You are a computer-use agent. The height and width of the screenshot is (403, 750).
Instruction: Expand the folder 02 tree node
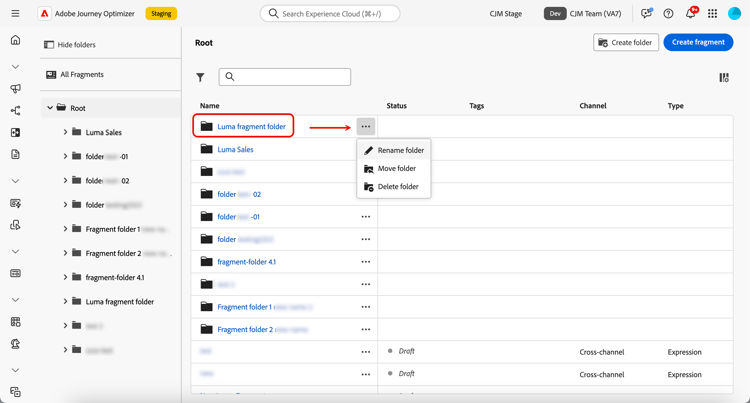tap(65, 180)
